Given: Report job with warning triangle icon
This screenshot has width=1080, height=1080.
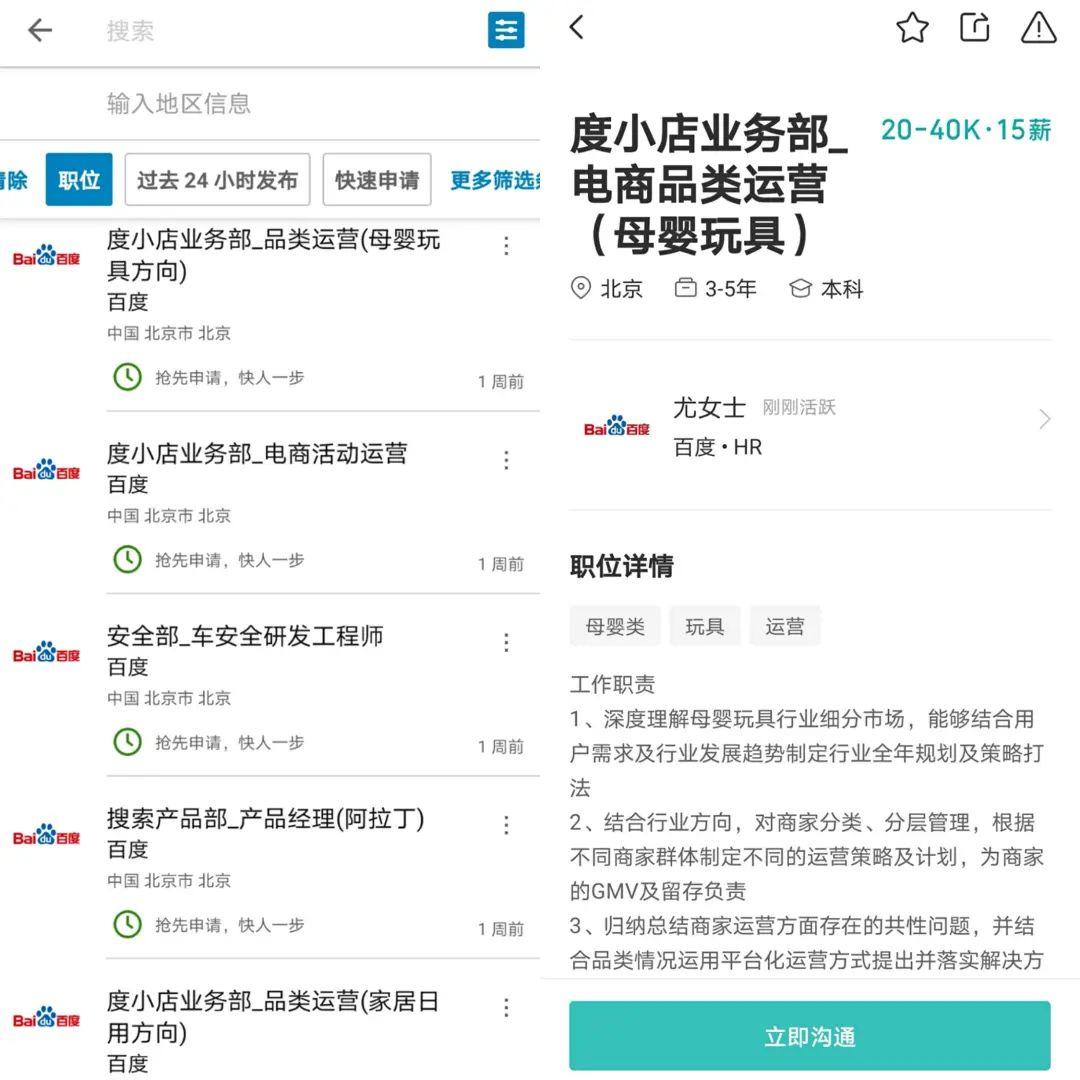Looking at the screenshot, I should tap(1038, 28).
